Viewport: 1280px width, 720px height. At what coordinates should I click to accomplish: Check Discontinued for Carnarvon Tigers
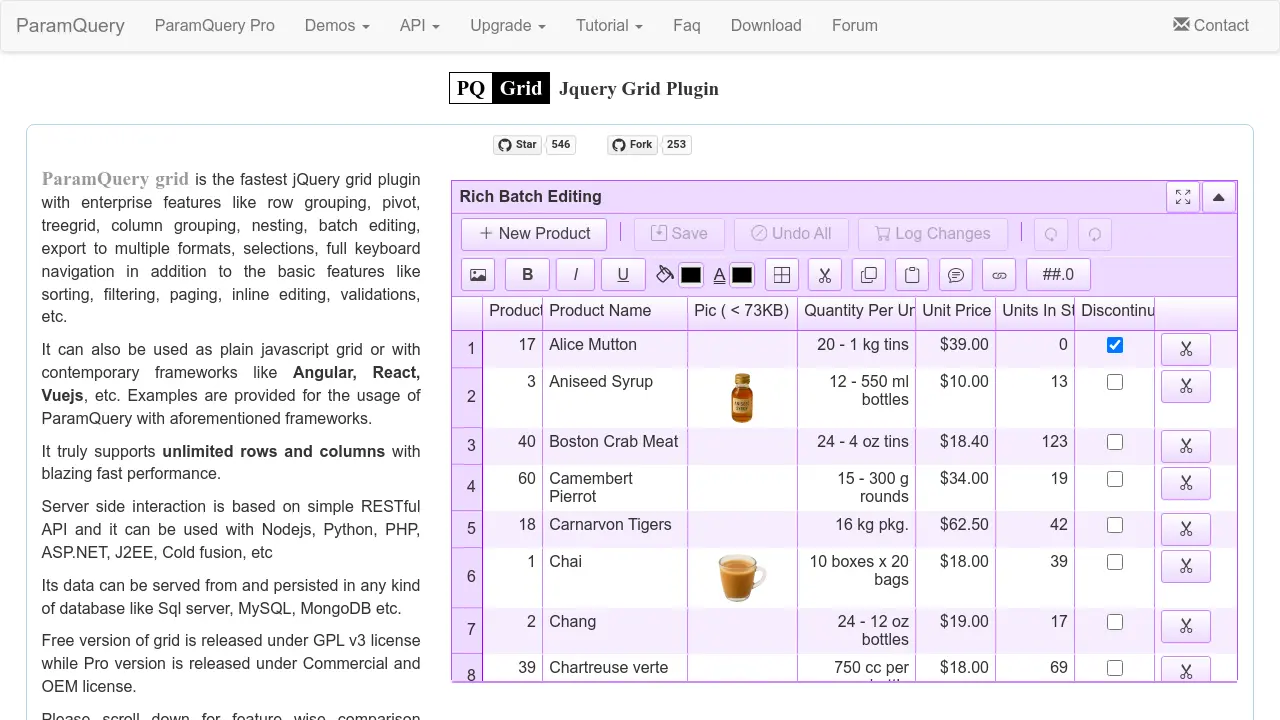click(x=1115, y=525)
